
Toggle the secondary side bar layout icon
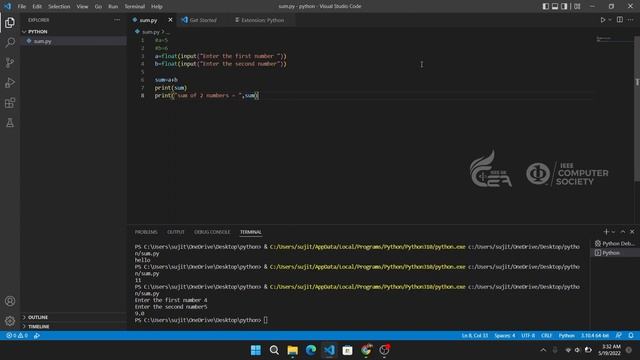click(564, 6)
